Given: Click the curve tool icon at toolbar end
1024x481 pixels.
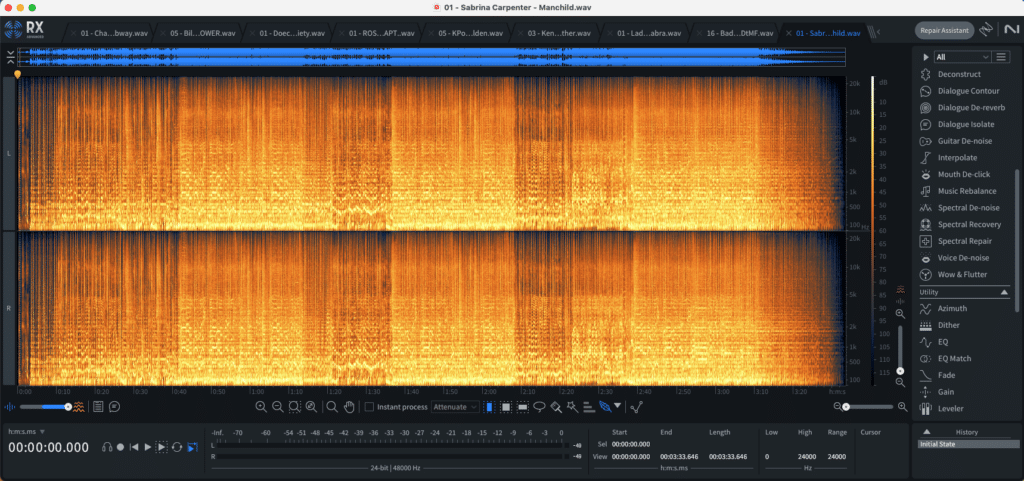Looking at the screenshot, I should pos(637,407).
